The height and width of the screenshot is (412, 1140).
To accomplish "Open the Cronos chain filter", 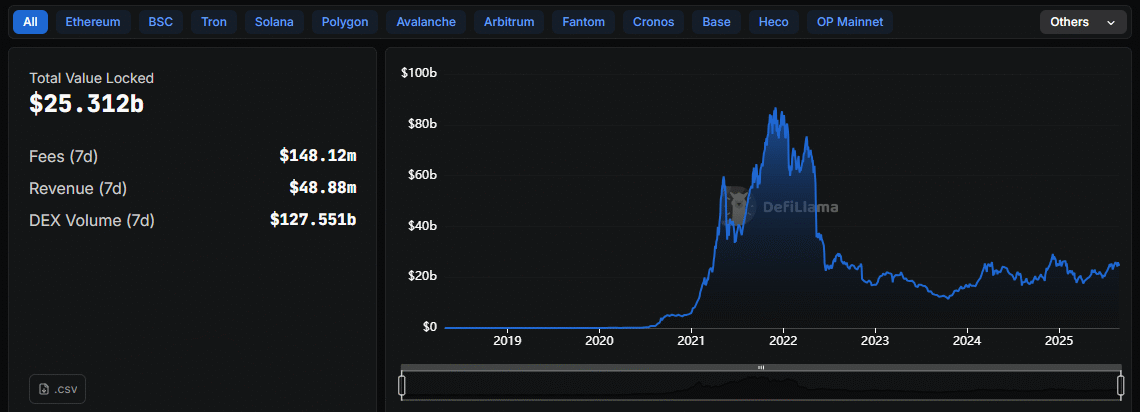I will click(654, 22).
